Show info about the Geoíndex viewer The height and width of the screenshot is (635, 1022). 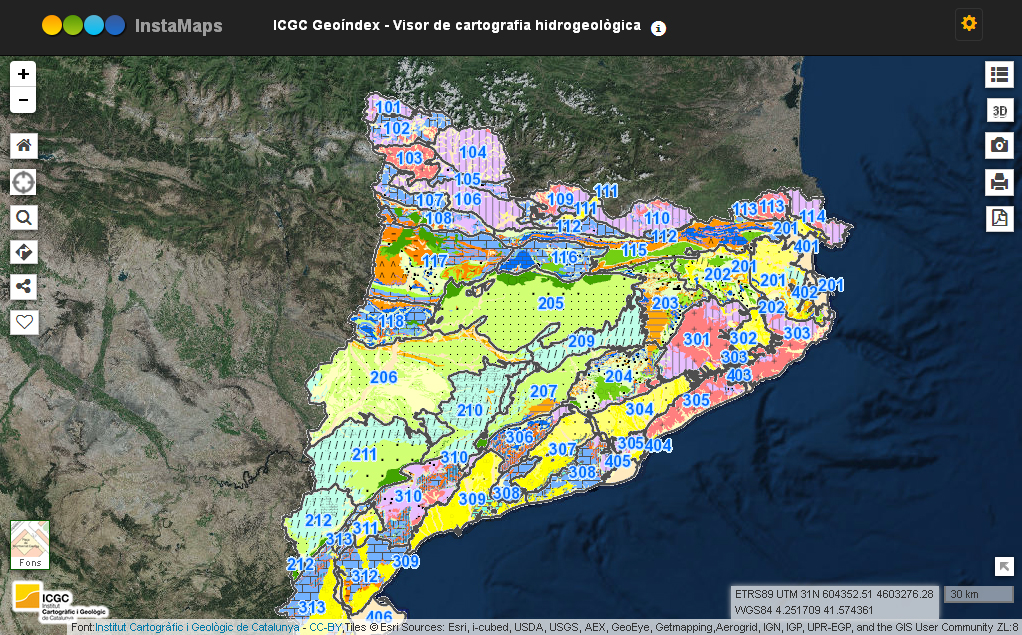pos(658,29)
